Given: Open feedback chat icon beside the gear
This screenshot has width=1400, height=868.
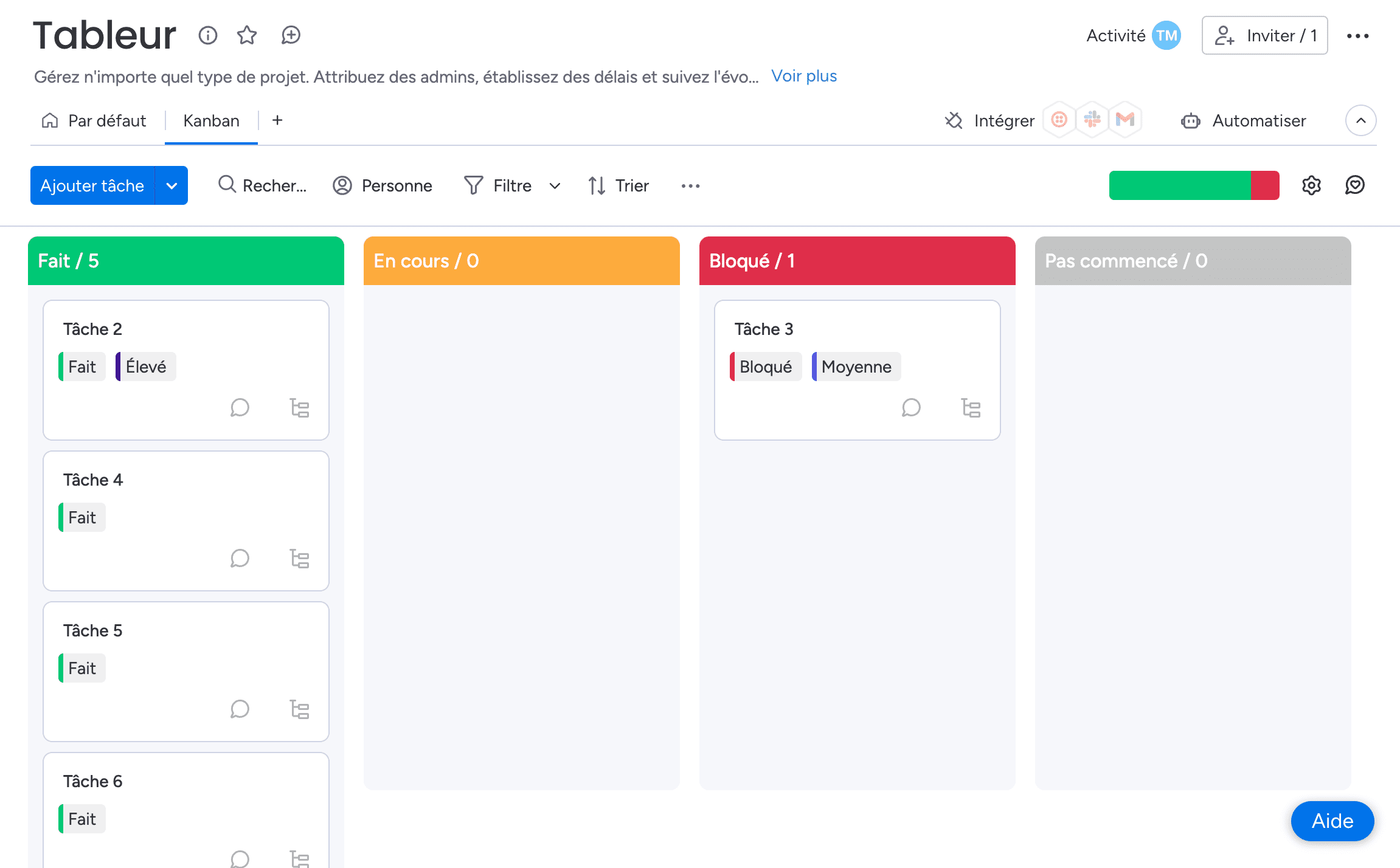Looking at the screenshot, I should 1355,185.
